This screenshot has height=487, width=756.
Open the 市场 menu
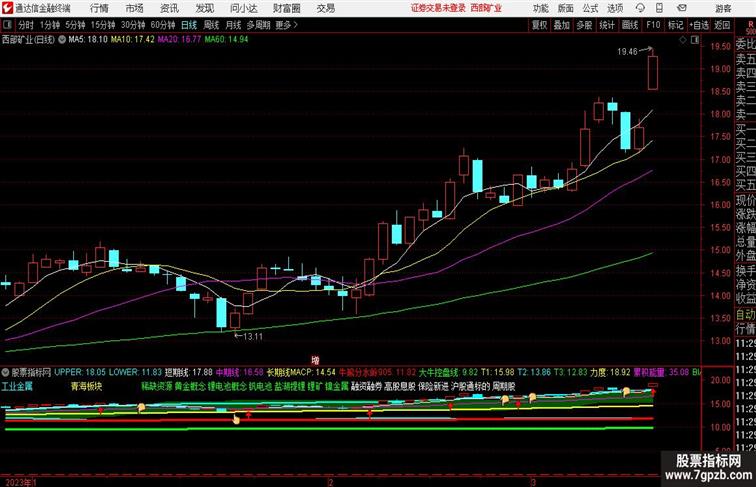tap(134, 8)
